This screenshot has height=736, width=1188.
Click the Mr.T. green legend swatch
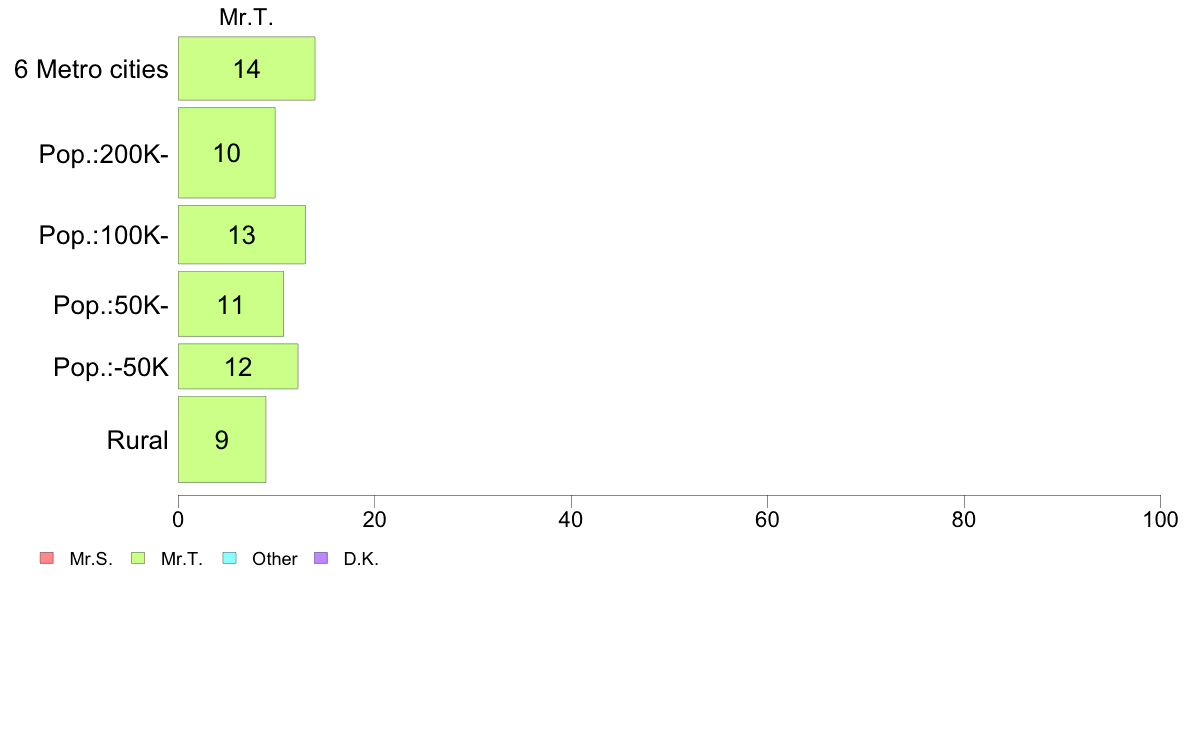tap(138, 558)
